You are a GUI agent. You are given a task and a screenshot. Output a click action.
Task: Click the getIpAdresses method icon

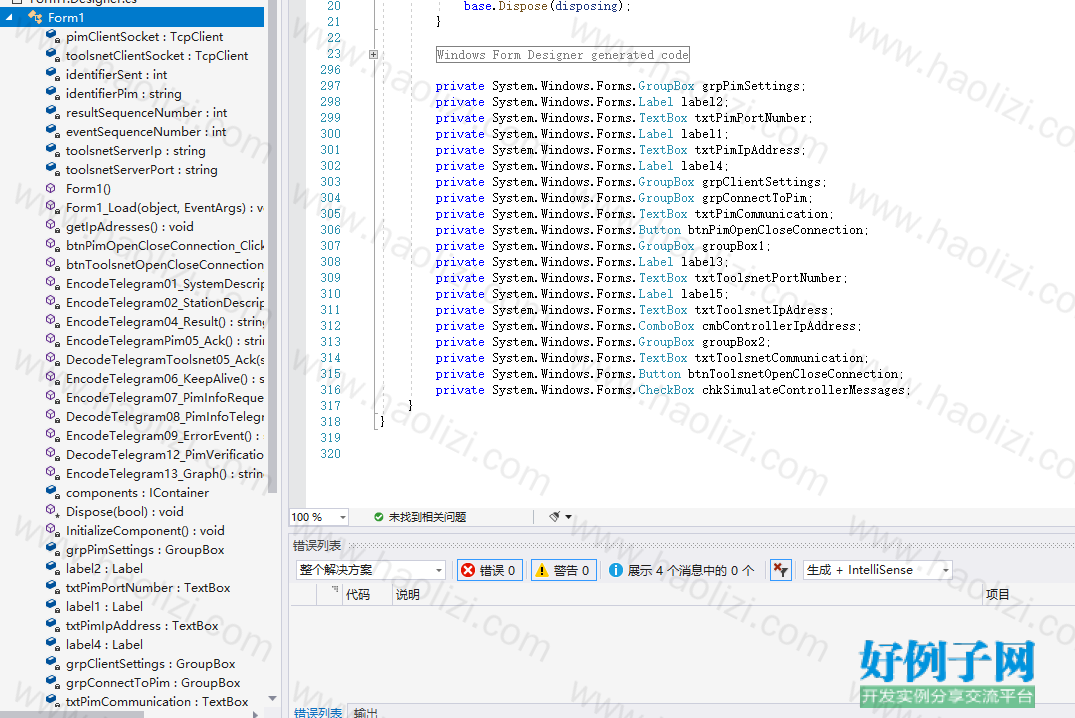(52, 226)
